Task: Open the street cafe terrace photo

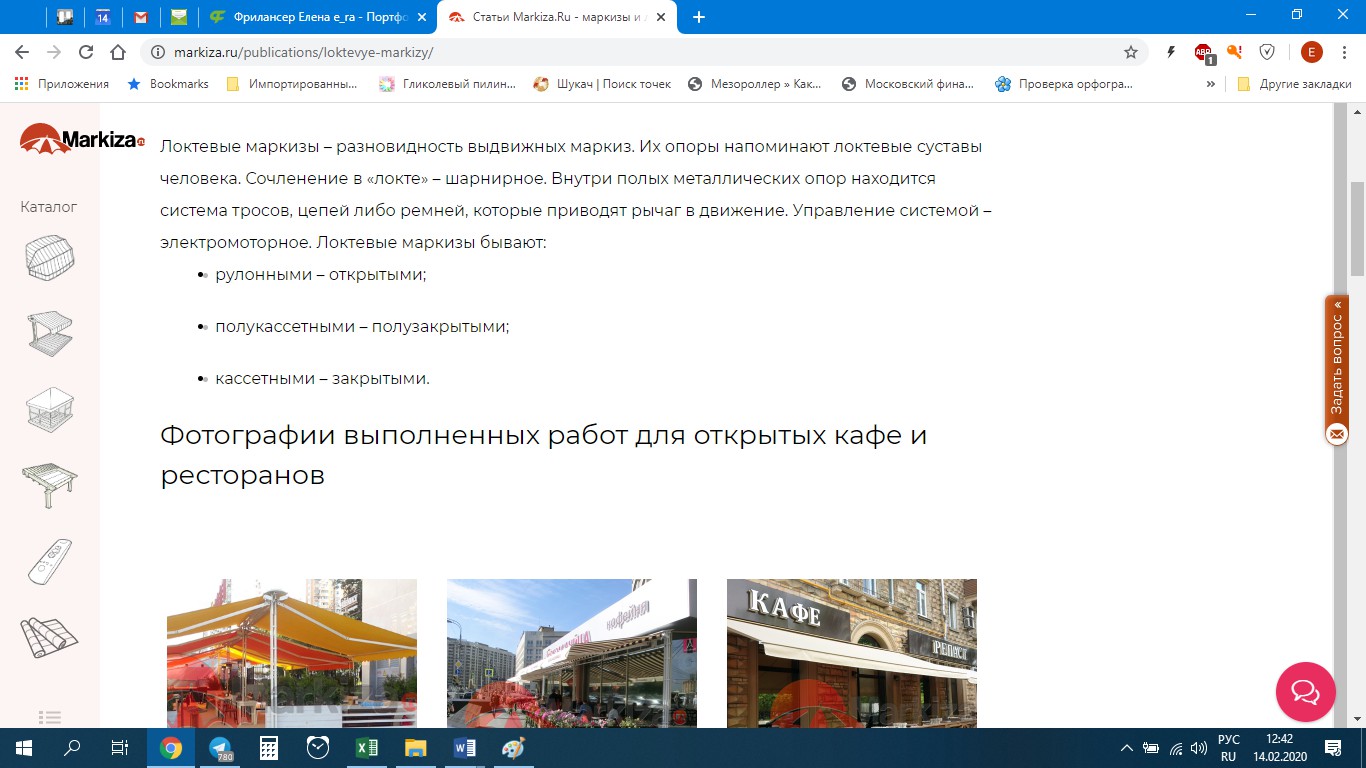Action: click(572, 653)
